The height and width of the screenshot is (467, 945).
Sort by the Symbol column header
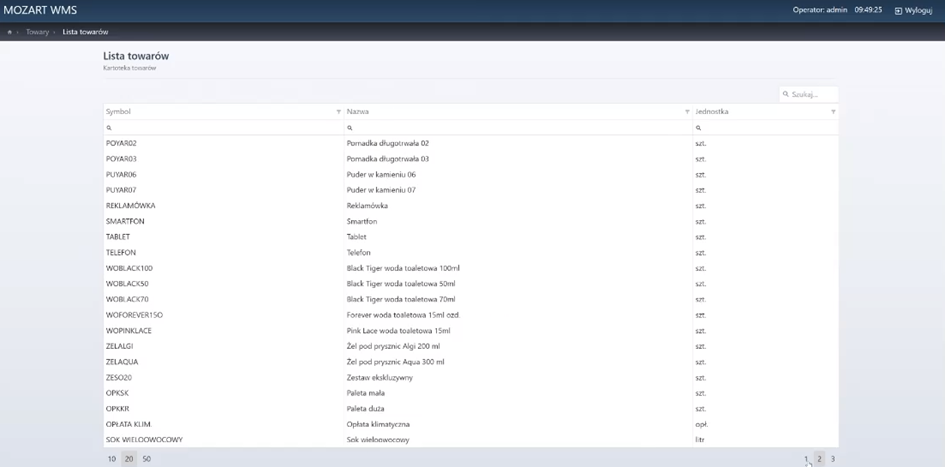pos(119,112)
